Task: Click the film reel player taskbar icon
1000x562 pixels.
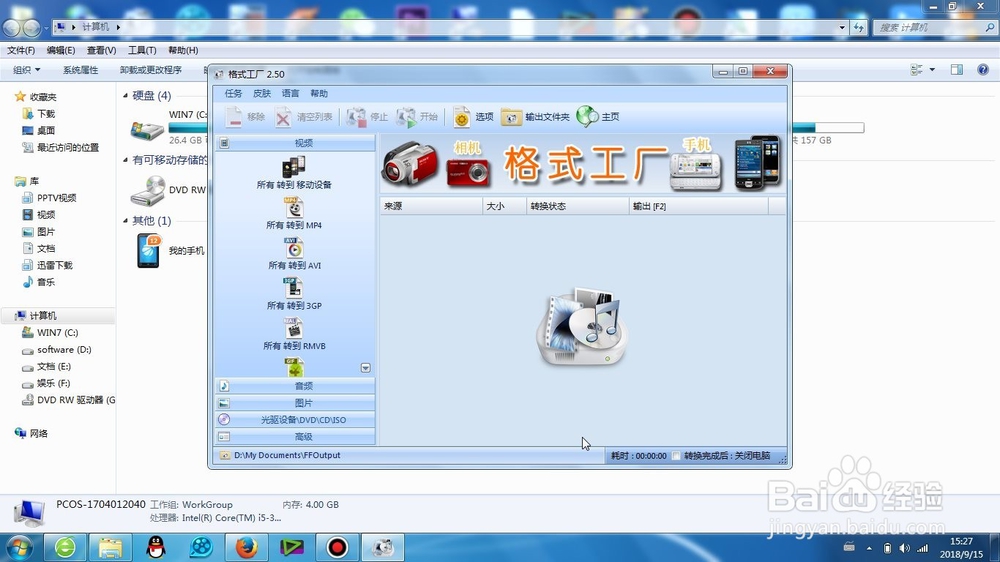Action: click(x=201, y=547)
